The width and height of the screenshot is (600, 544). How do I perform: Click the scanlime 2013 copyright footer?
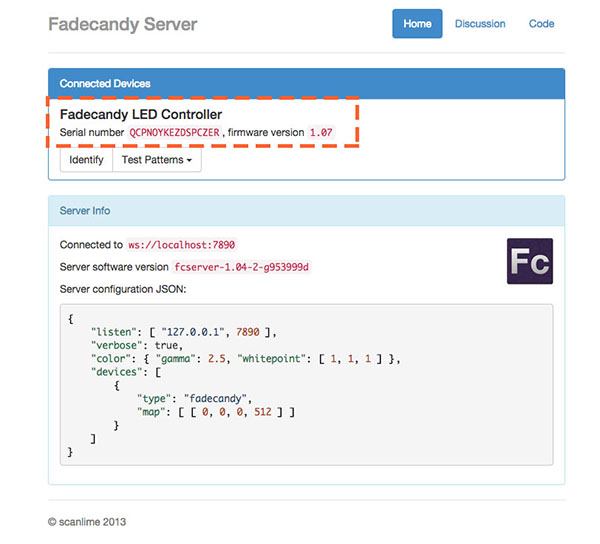click(87, 522)
